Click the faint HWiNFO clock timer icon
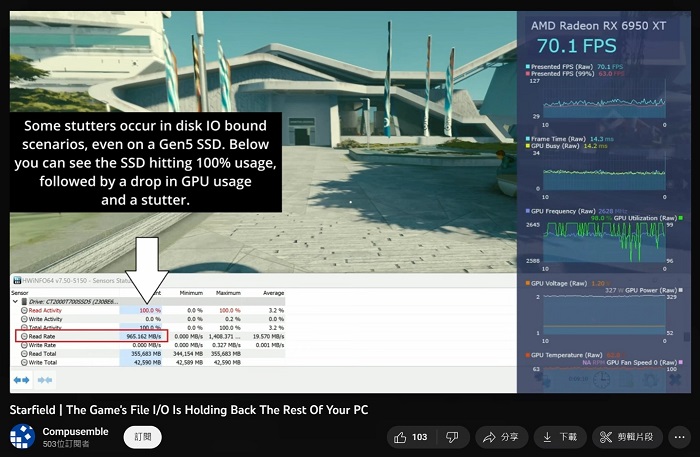The image size is (700, 457). pos(601,380)
